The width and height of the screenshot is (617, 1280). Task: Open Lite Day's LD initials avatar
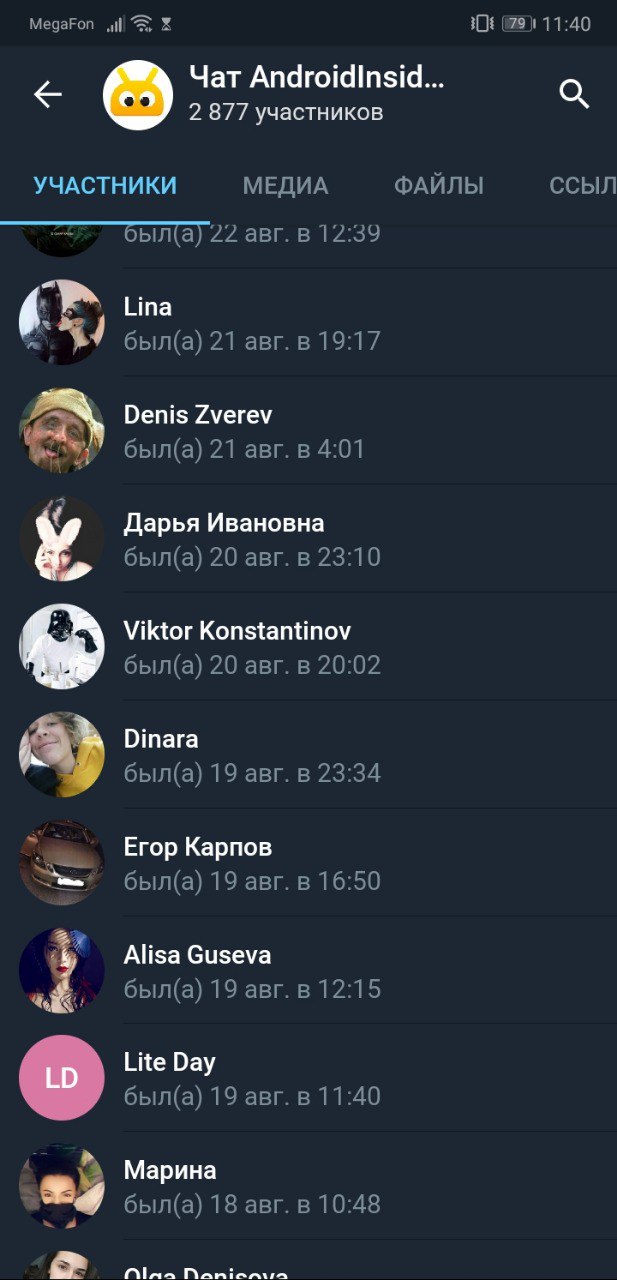pyautogui.click(x=61, y=1078)
